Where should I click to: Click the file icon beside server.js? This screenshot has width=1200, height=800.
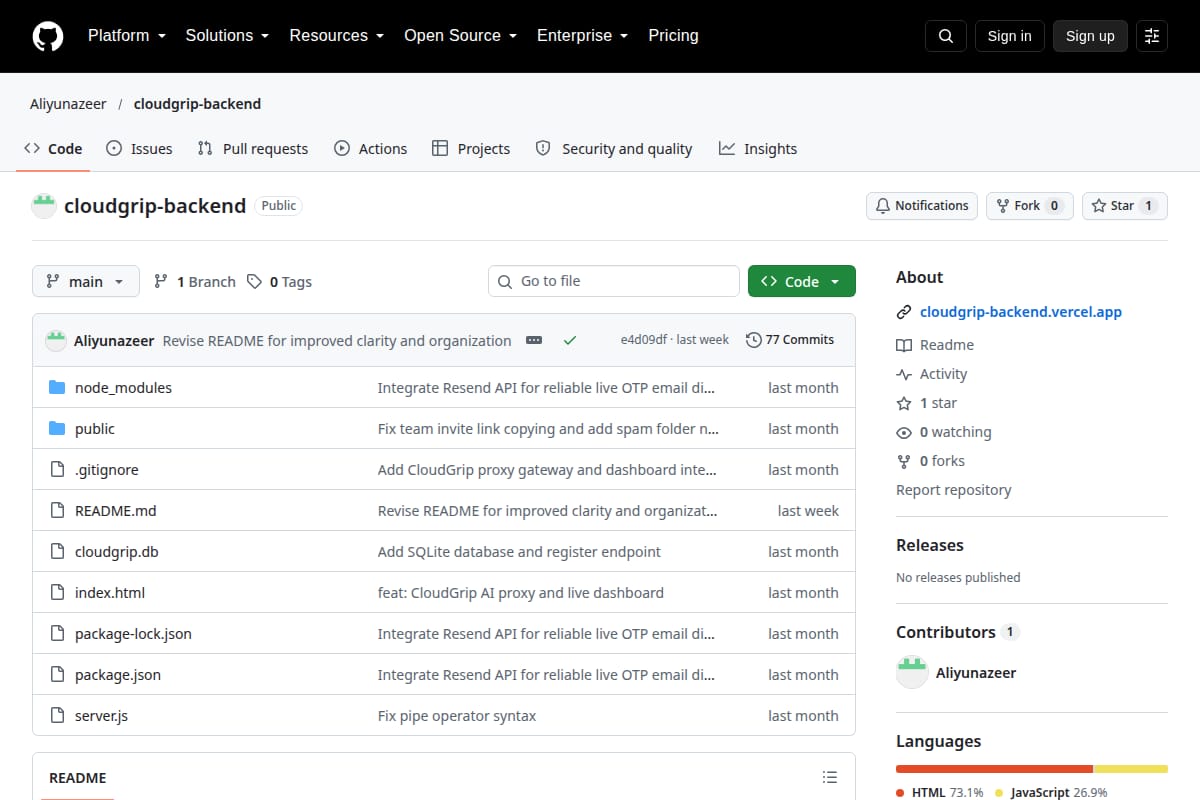click(57, 716)
